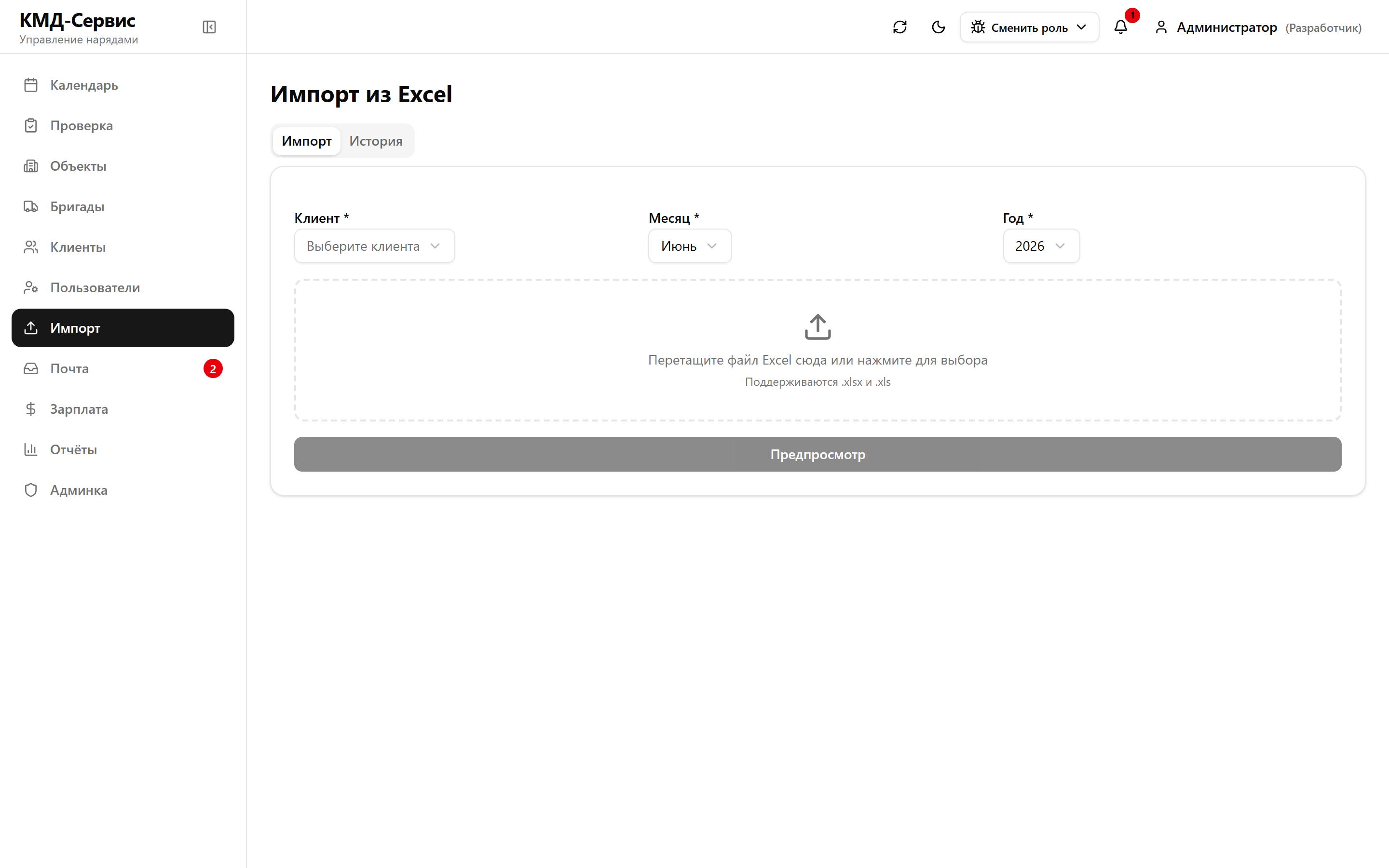The width and height of the screenshot is (1389, 868).
Task: Switch to the История tab
Action: coord(376,141)
